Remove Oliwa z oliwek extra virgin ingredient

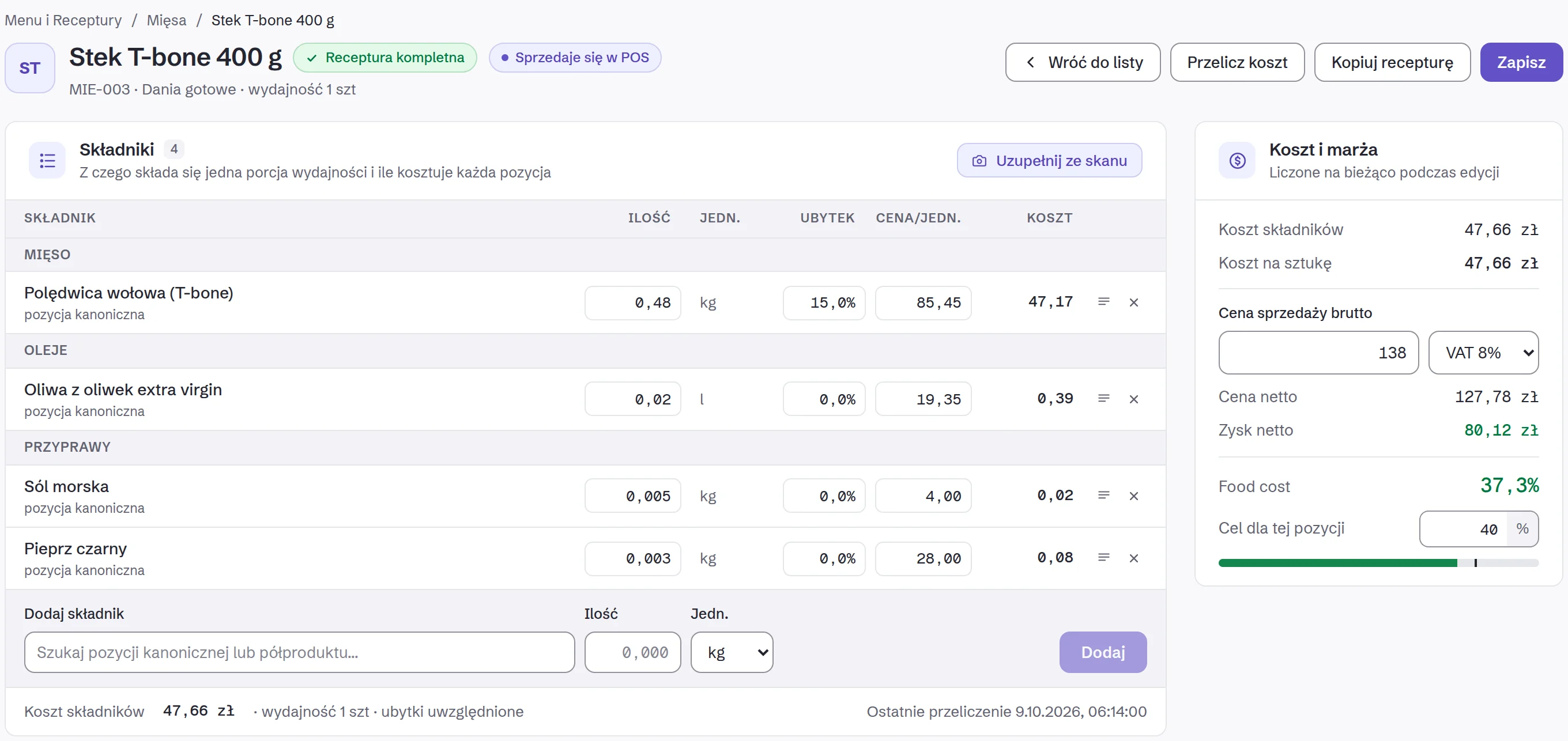point(1133,399)
